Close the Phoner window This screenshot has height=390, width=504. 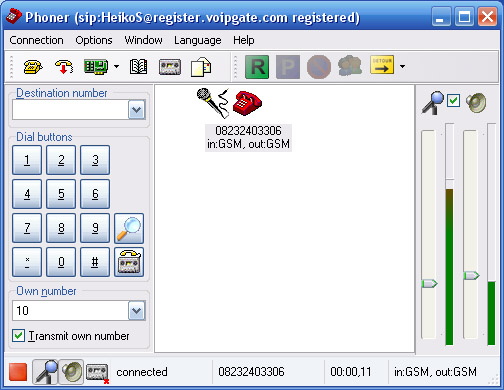[487, 17]
